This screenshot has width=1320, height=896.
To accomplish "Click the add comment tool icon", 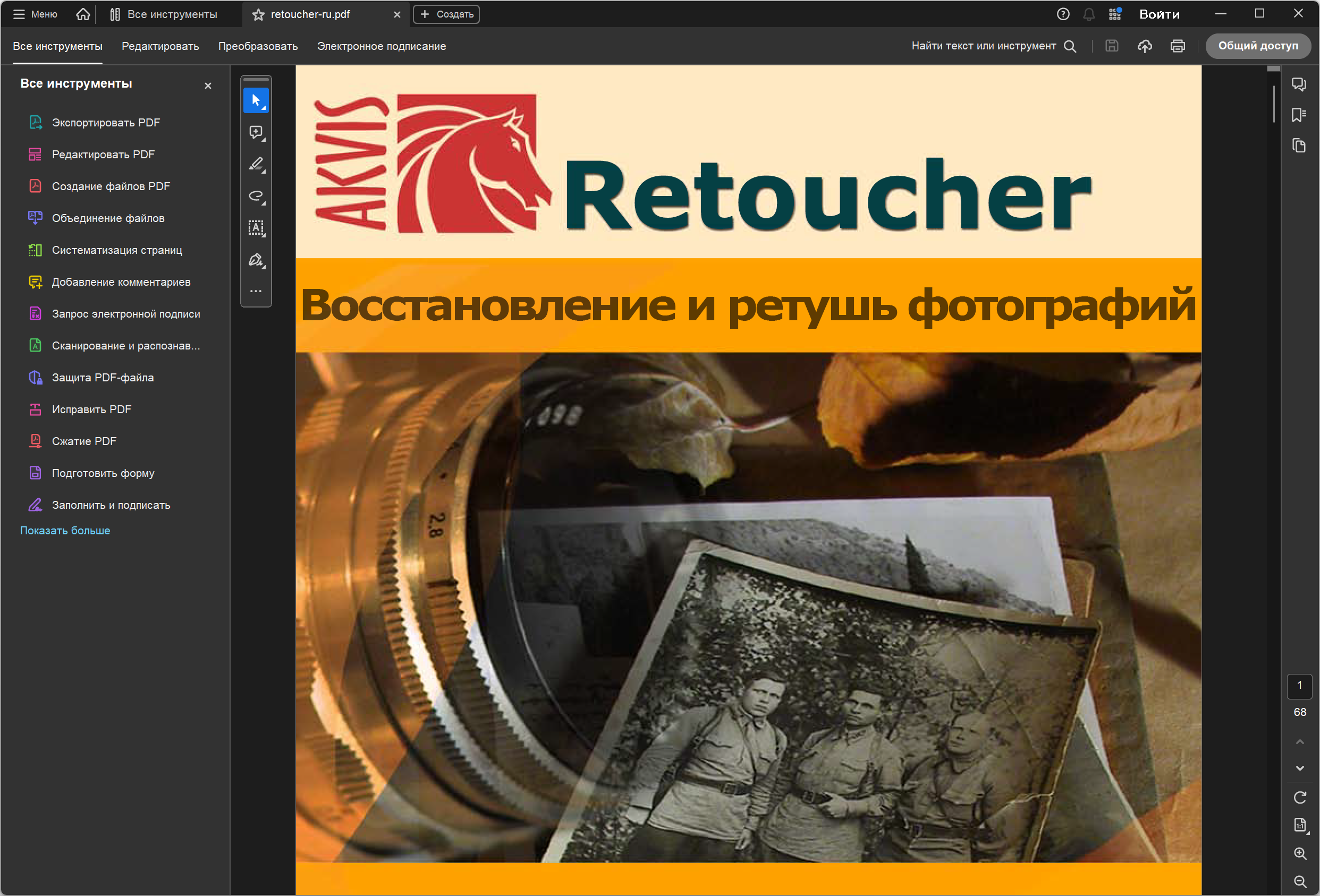I will 256,132.
